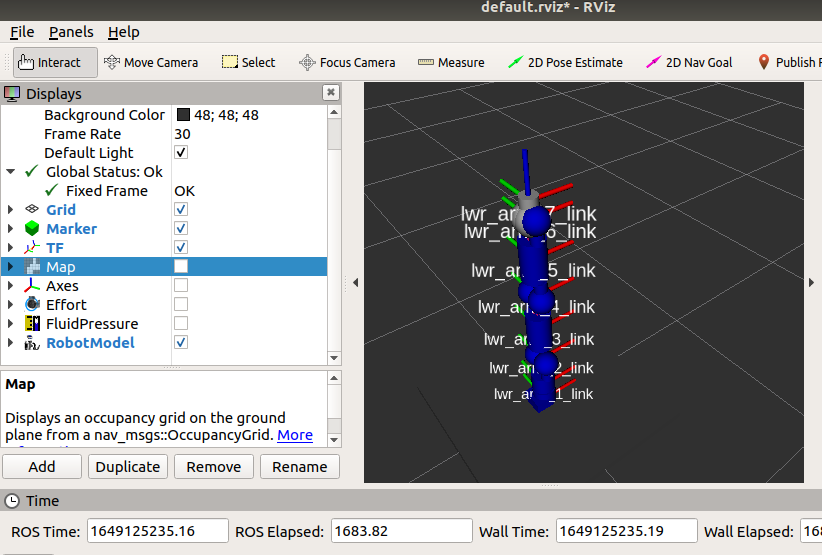Enable the Axes display checkbox
Viewport: 822px width, 555px height.
click(181, 286)
